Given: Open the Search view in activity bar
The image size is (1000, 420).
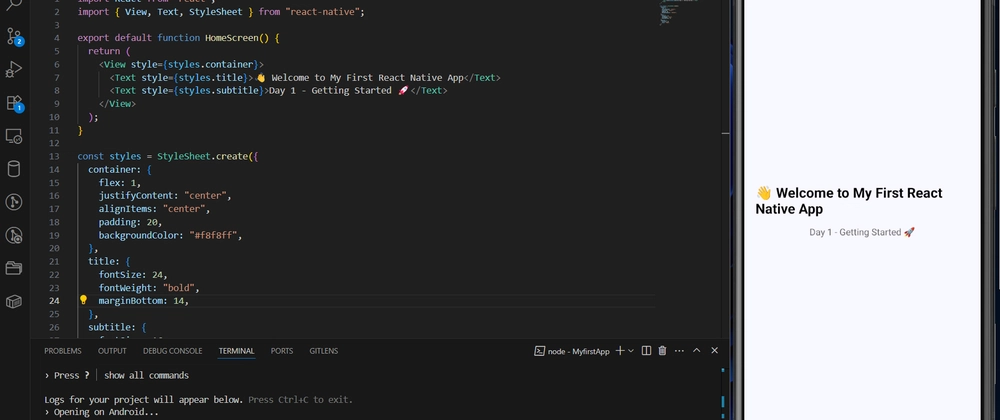Looking at the screenshot, I should (x=13, y=4).
